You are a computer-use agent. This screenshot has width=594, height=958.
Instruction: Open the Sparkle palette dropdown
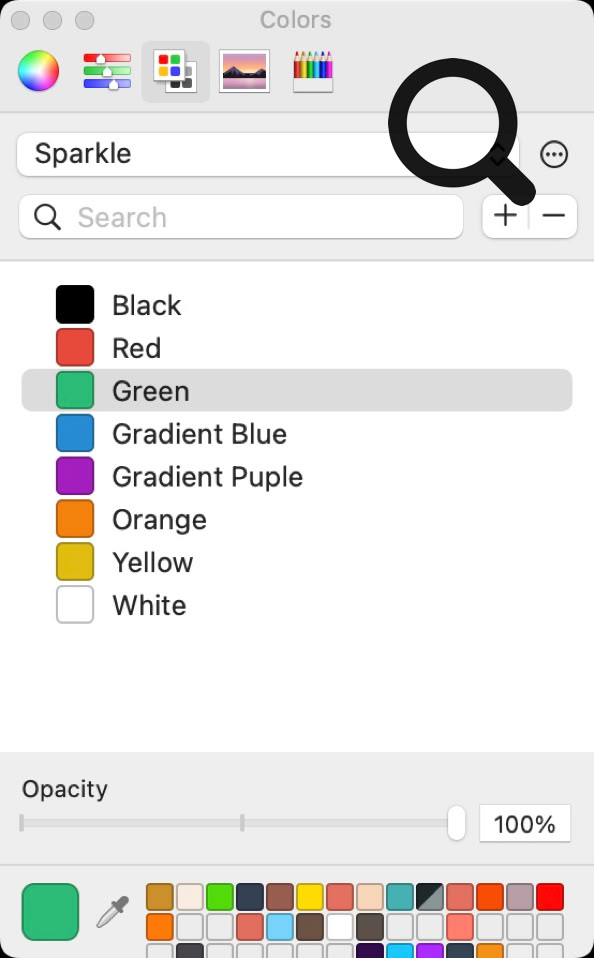tap(268, 154)
